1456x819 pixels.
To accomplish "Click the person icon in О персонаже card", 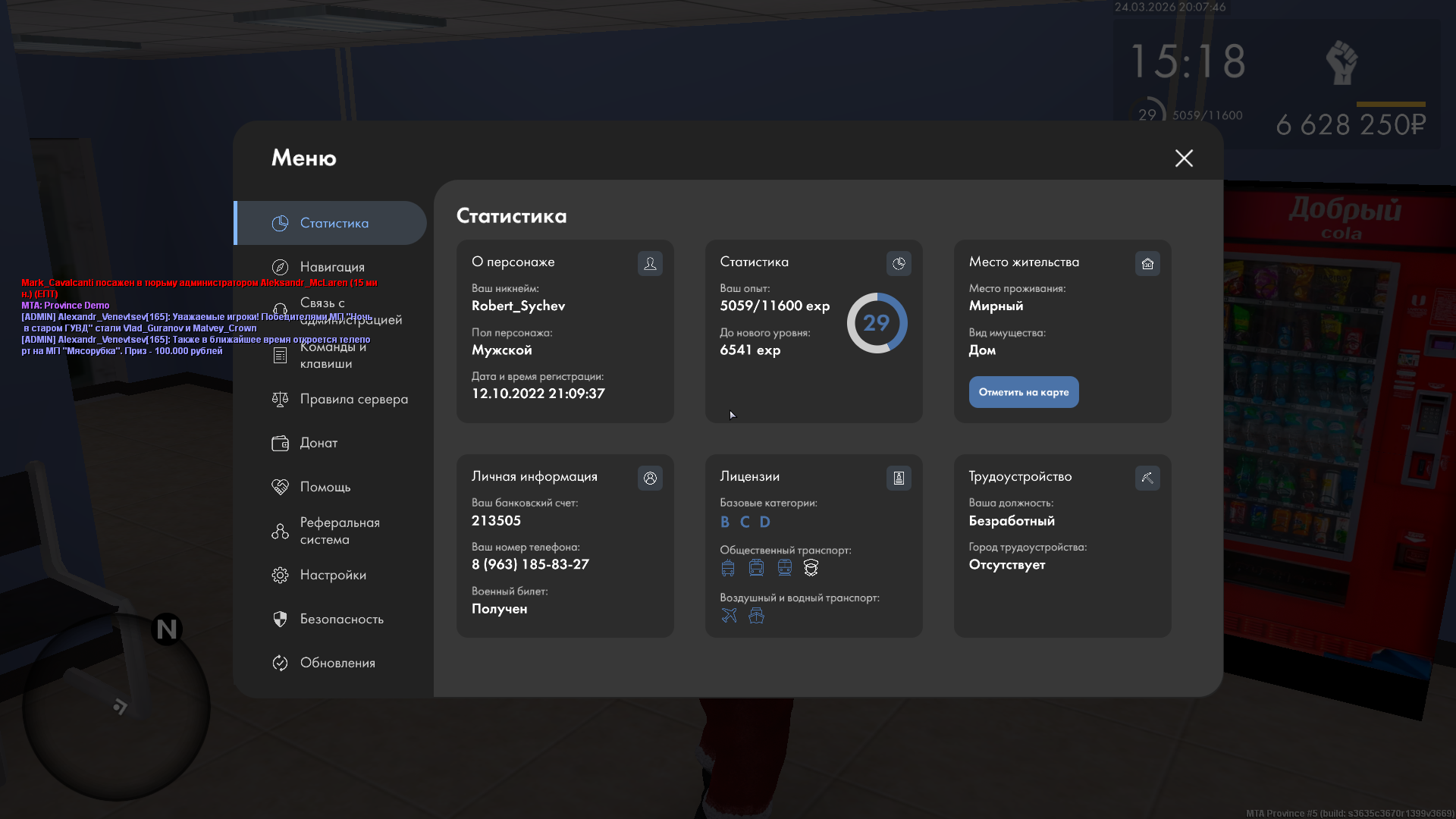I will click(x=650, y=263).
